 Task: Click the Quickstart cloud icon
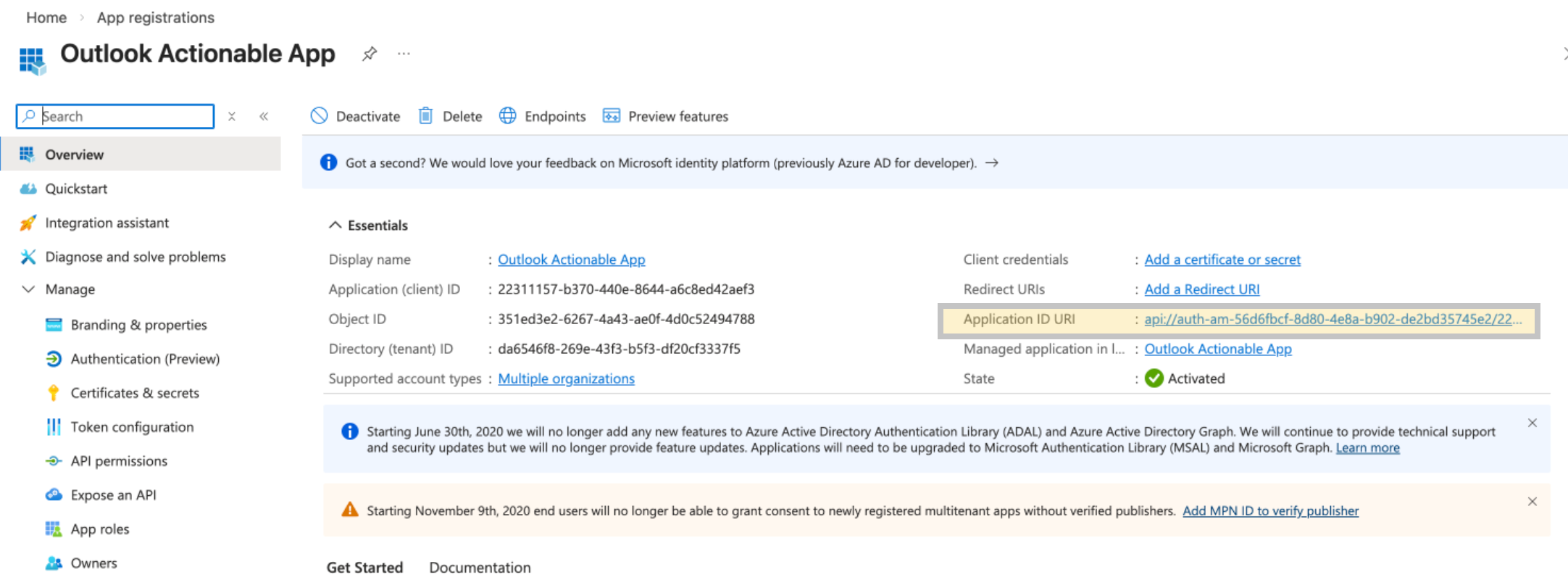coord(28,188)
